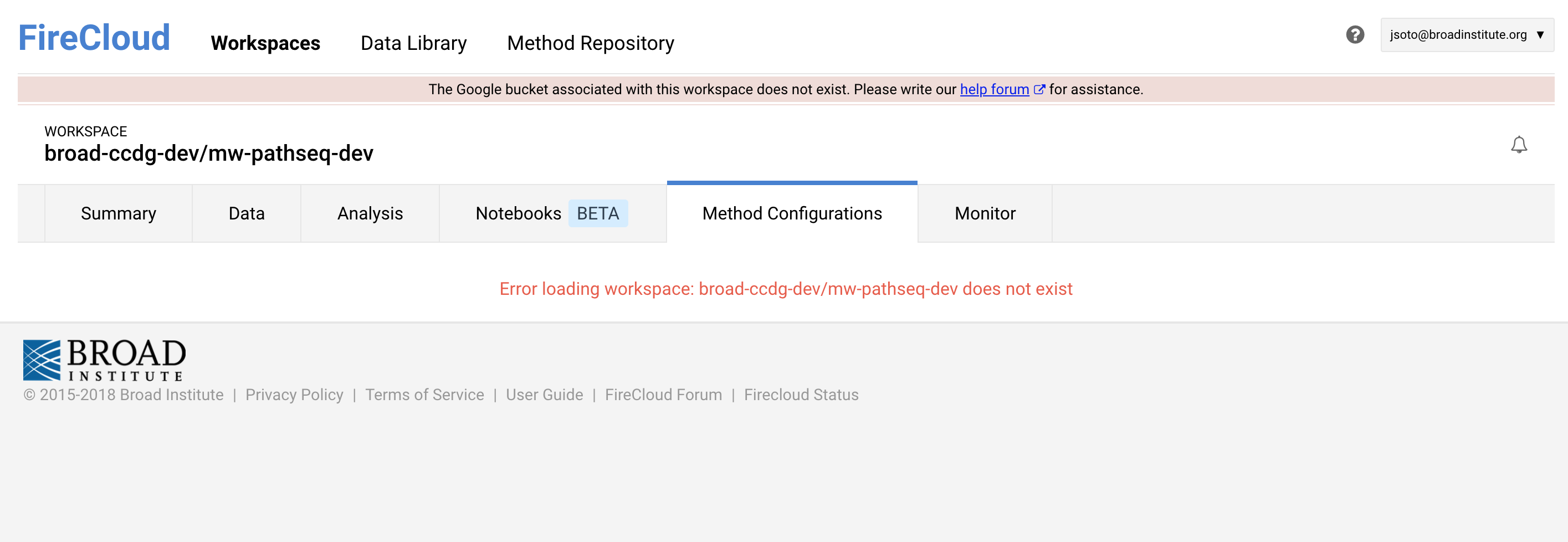Viewport: 1568px width, 542px height.
Task: Switch to the Data tab
Action: pyautogui.click(x=247, y=214)
